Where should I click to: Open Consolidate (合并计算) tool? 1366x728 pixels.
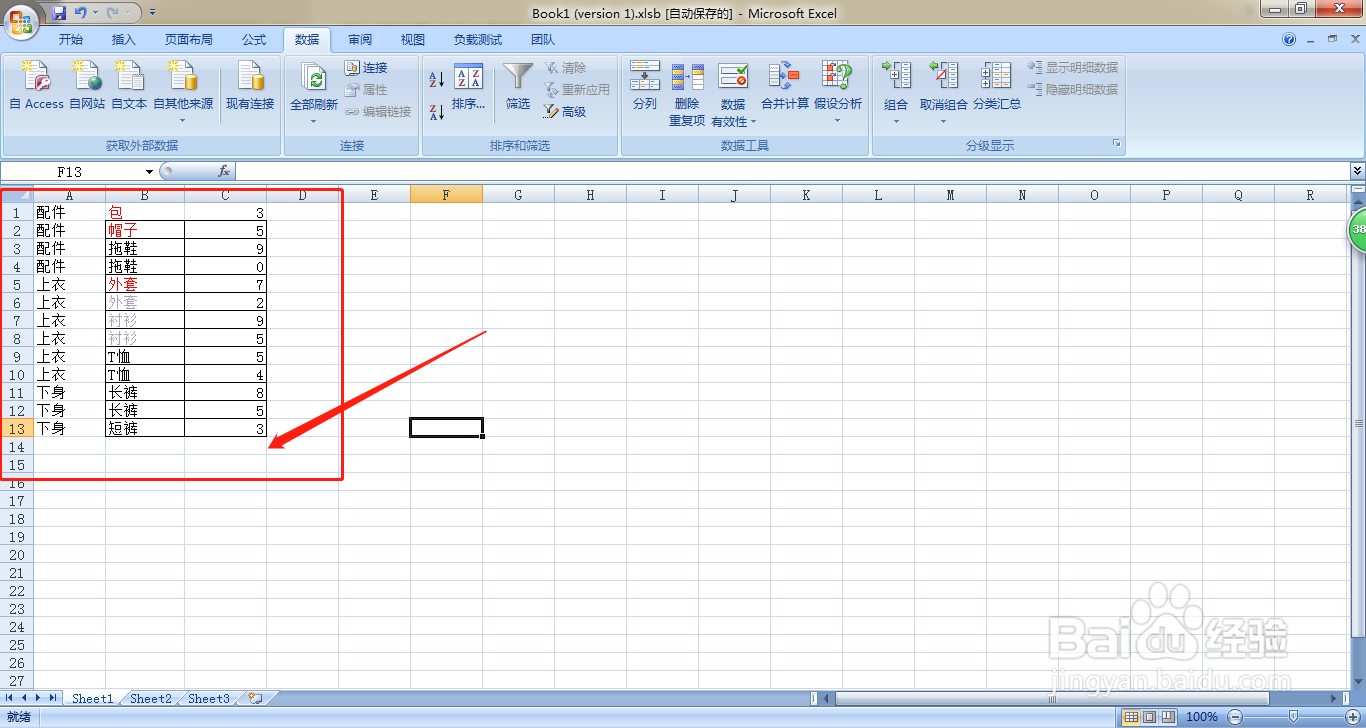[785, 86]
